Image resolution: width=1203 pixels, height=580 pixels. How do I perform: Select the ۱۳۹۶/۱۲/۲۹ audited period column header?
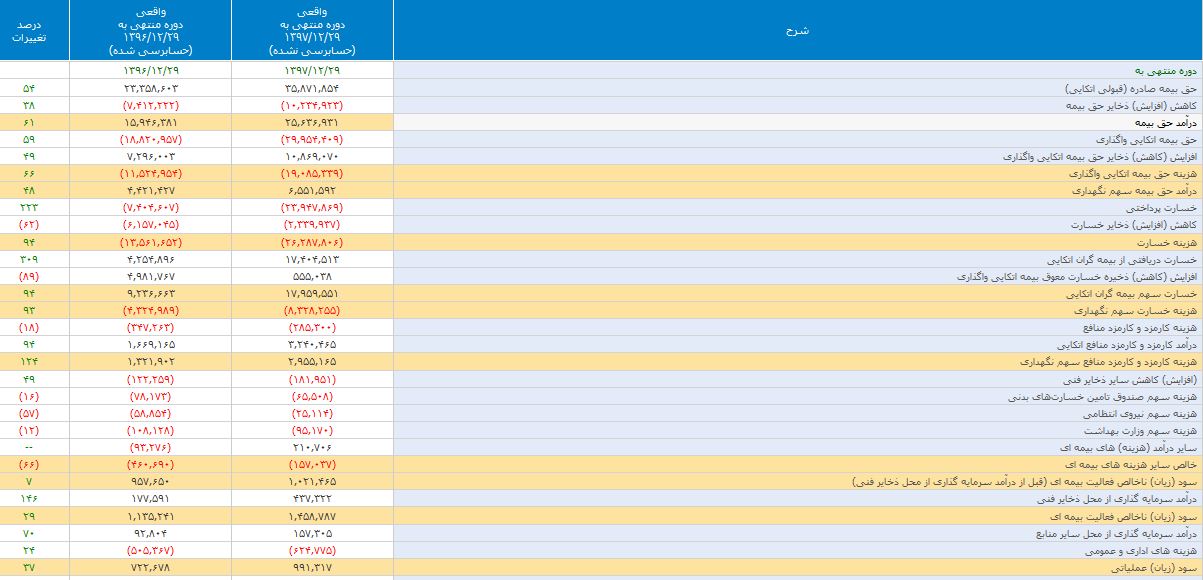150,30
